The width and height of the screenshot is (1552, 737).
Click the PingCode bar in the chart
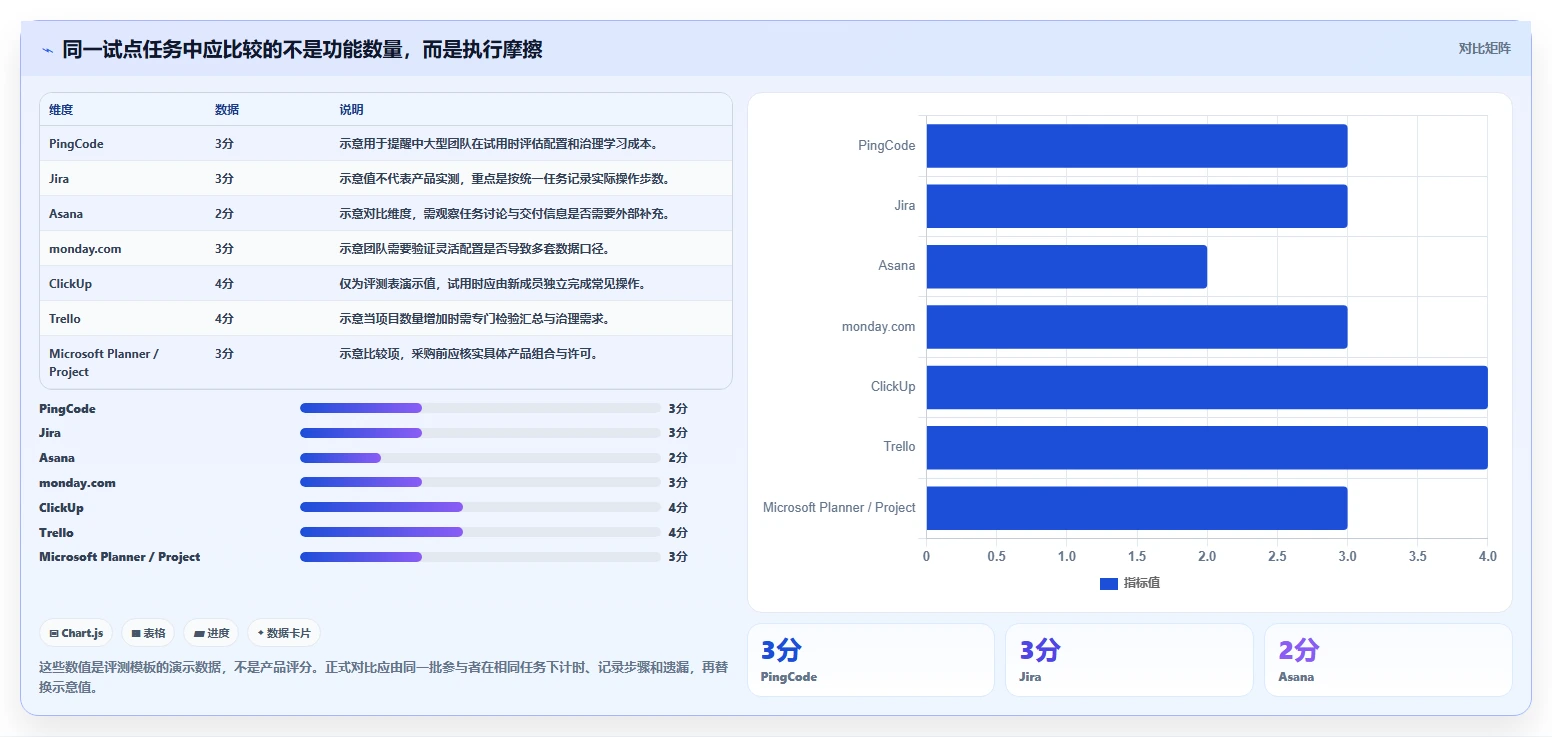[1136, 146]
